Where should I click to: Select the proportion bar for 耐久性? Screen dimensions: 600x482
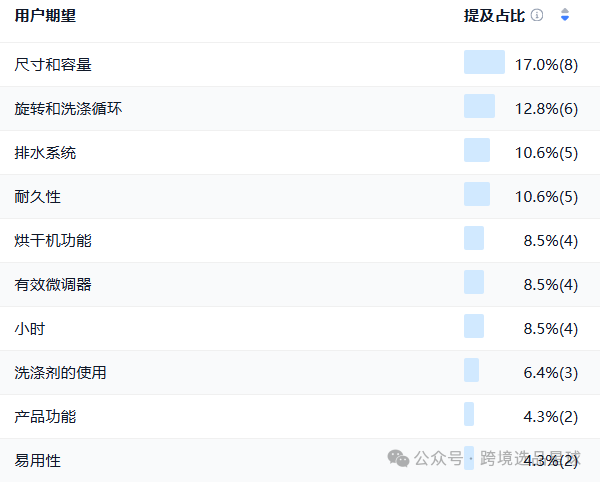pyautogui.click(x=477, y=194)
